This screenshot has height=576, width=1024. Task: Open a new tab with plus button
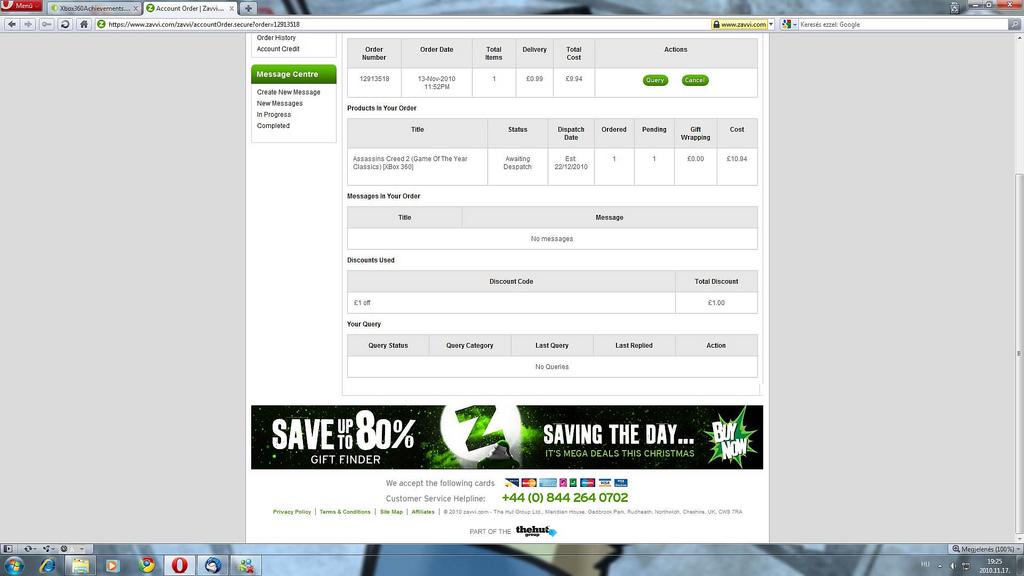pos(248,8)
